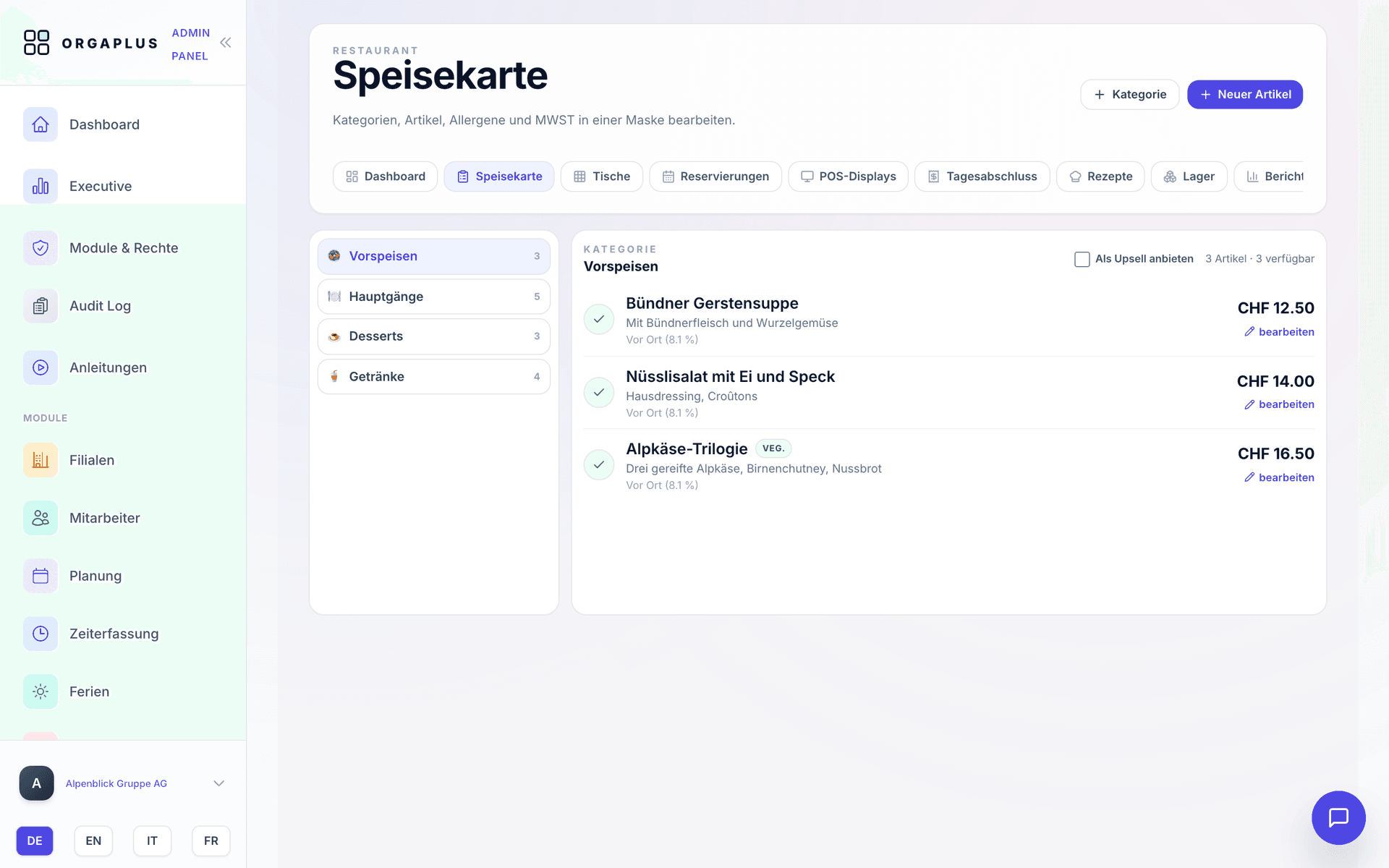Click the POS-Displays monitor icon
1389x868 pixels.
click(x=807, y=176)
